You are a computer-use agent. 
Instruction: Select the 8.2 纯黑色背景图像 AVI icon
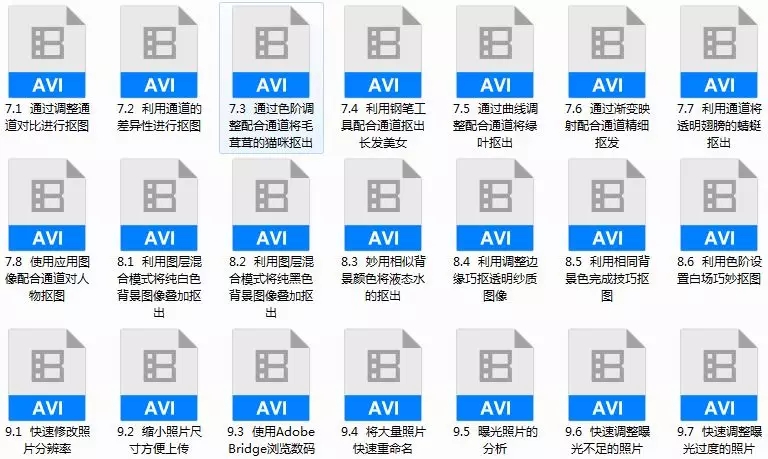pos(271,205)
